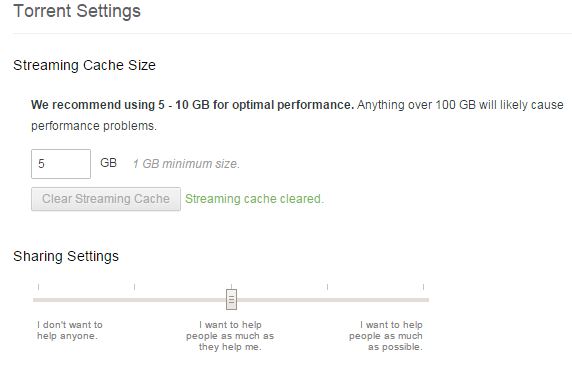
Task: Click the Sharing Settings heading
Action: point(66,256)
